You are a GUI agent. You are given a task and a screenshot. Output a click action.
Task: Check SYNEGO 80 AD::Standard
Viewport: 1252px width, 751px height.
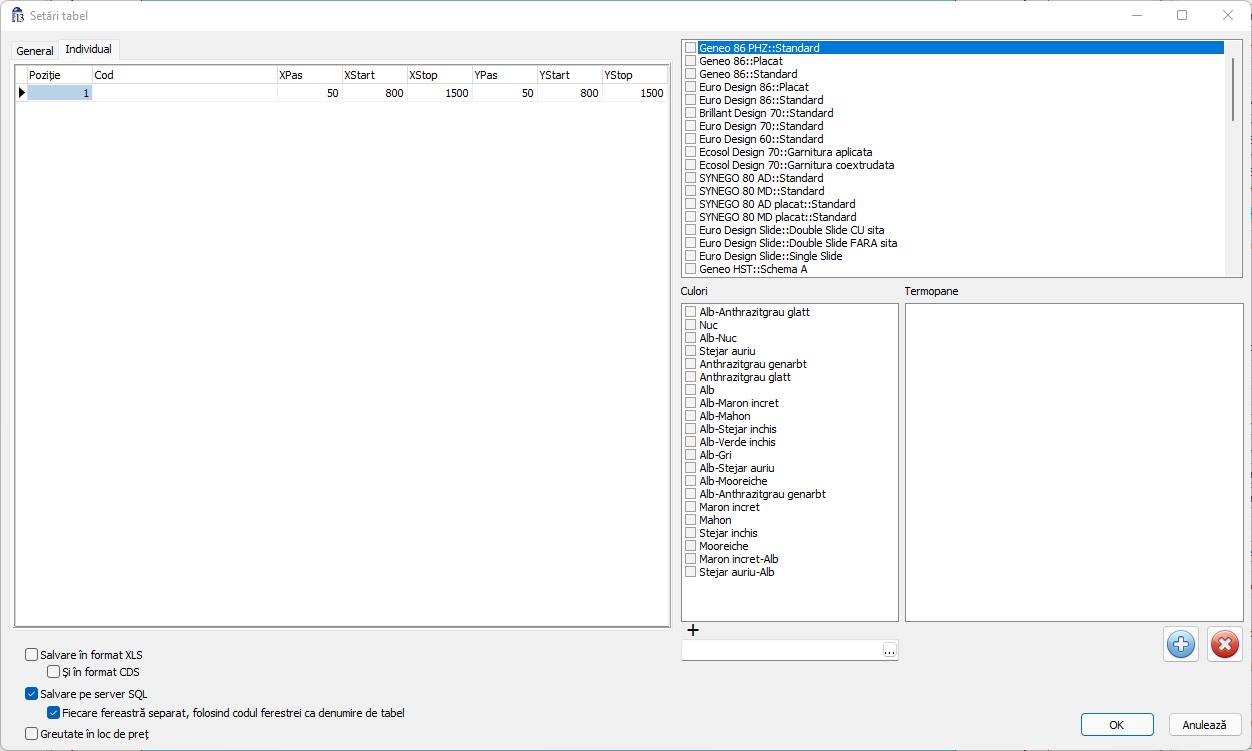690,178
